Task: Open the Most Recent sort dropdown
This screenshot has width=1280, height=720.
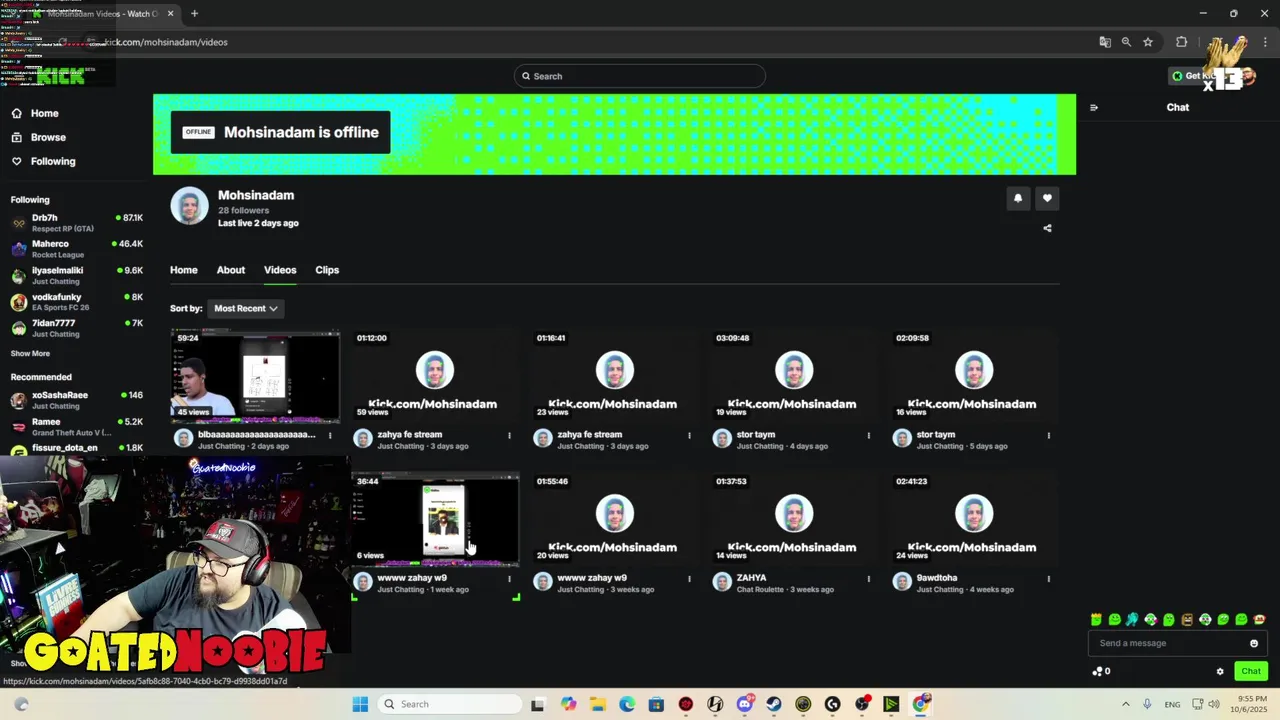Action: pos(245,308)
